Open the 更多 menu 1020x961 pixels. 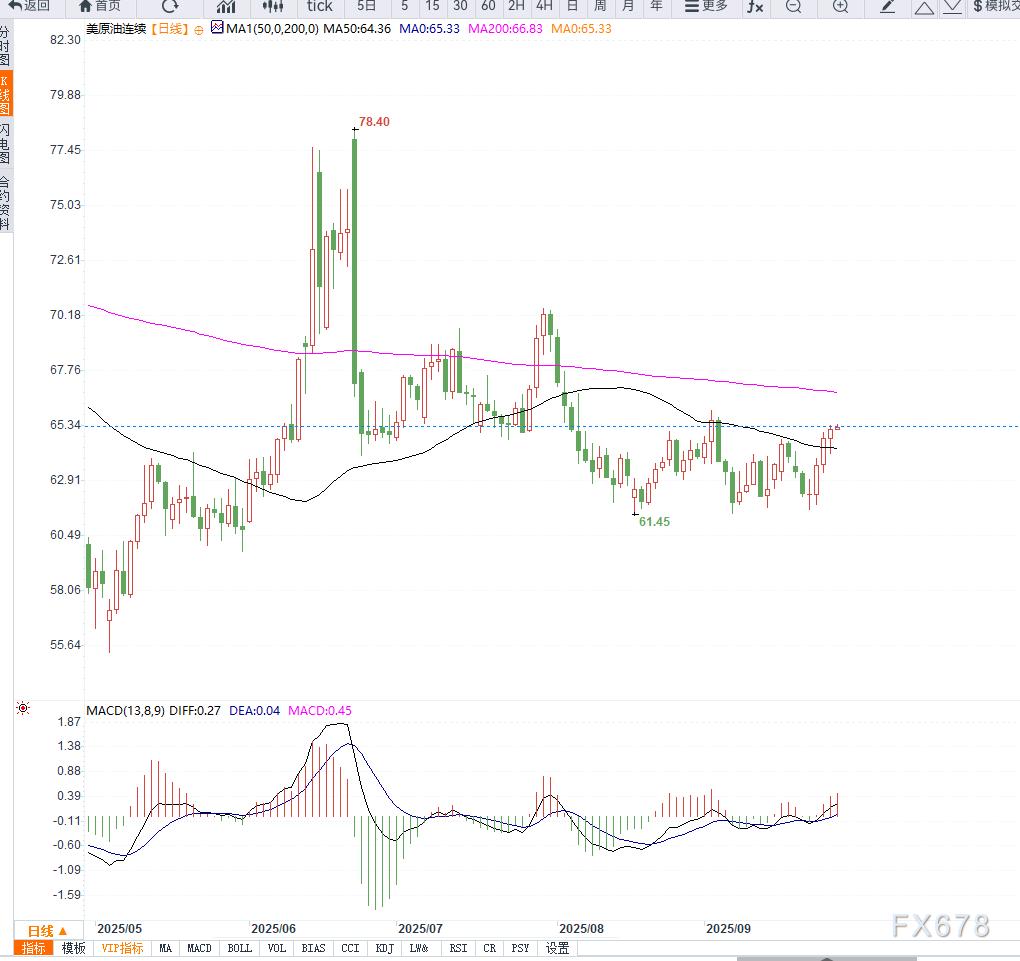click(x=706, y=6)
